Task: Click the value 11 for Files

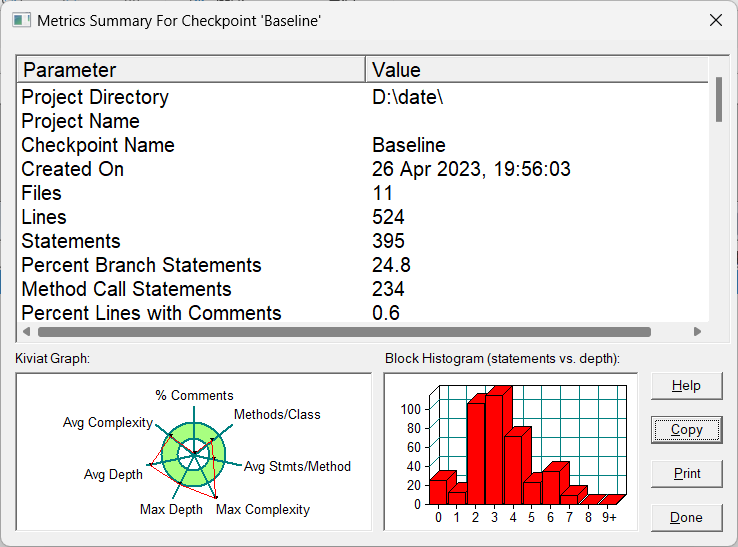Action: [x=382, y=193]
